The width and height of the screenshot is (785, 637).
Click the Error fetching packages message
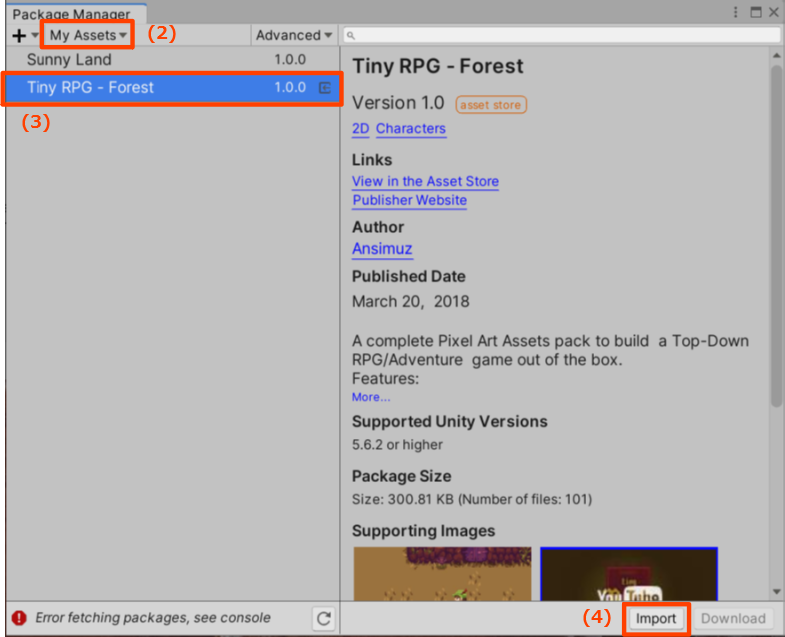tap(153, 618)
